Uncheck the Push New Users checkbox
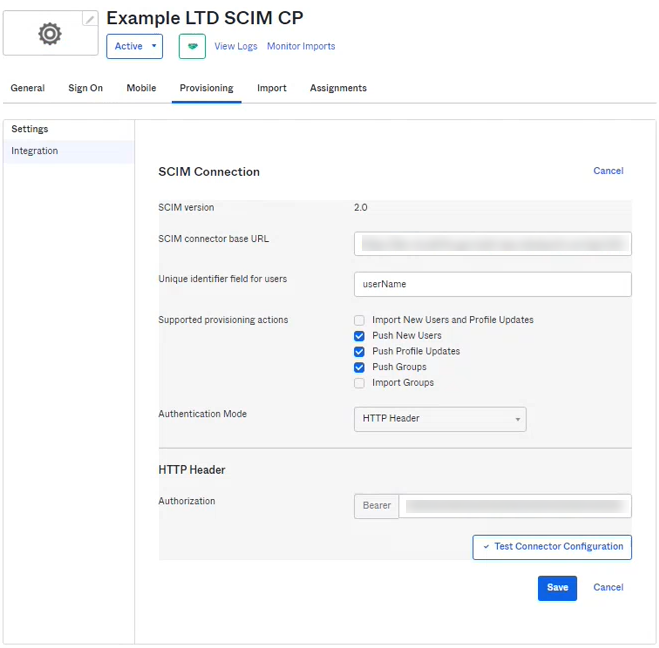 click(359, 336)
